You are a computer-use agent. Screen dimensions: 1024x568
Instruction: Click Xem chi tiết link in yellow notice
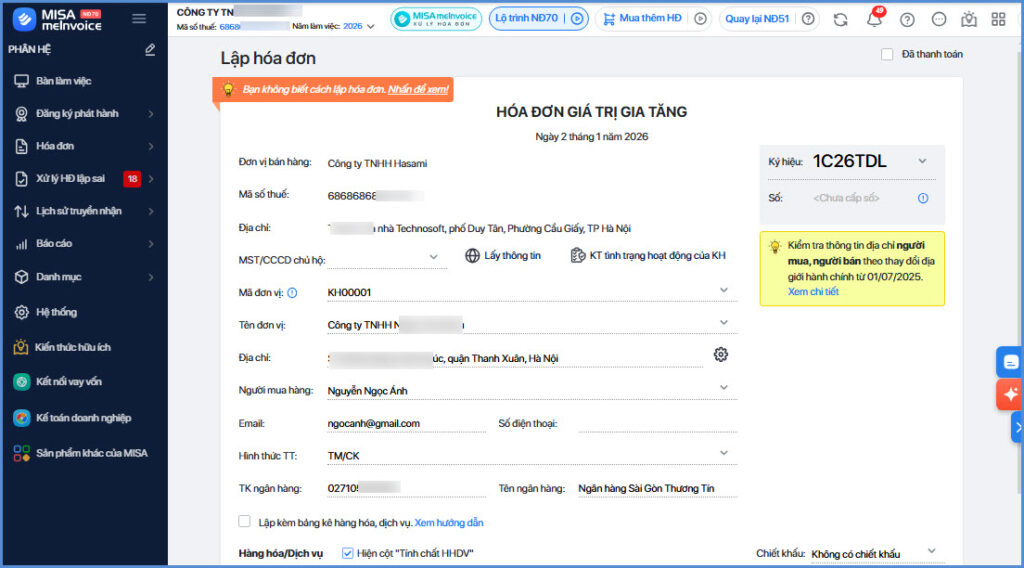coord(813,292)
